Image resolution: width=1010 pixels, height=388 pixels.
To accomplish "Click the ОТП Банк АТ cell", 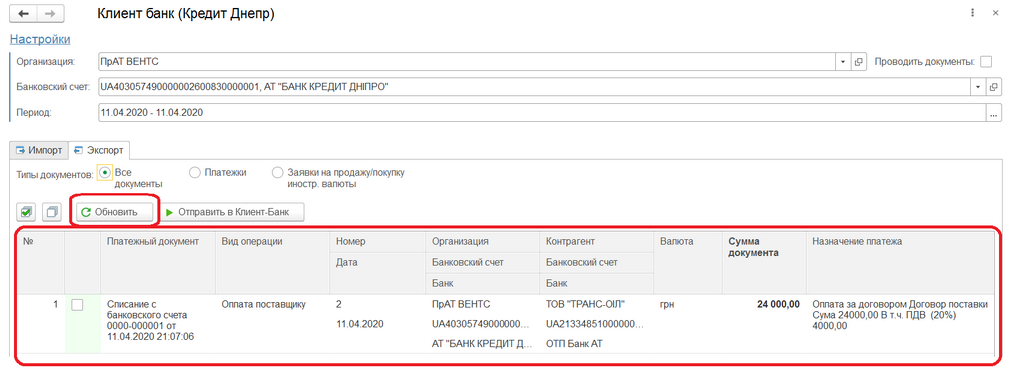I will click(x=596, y=344).
